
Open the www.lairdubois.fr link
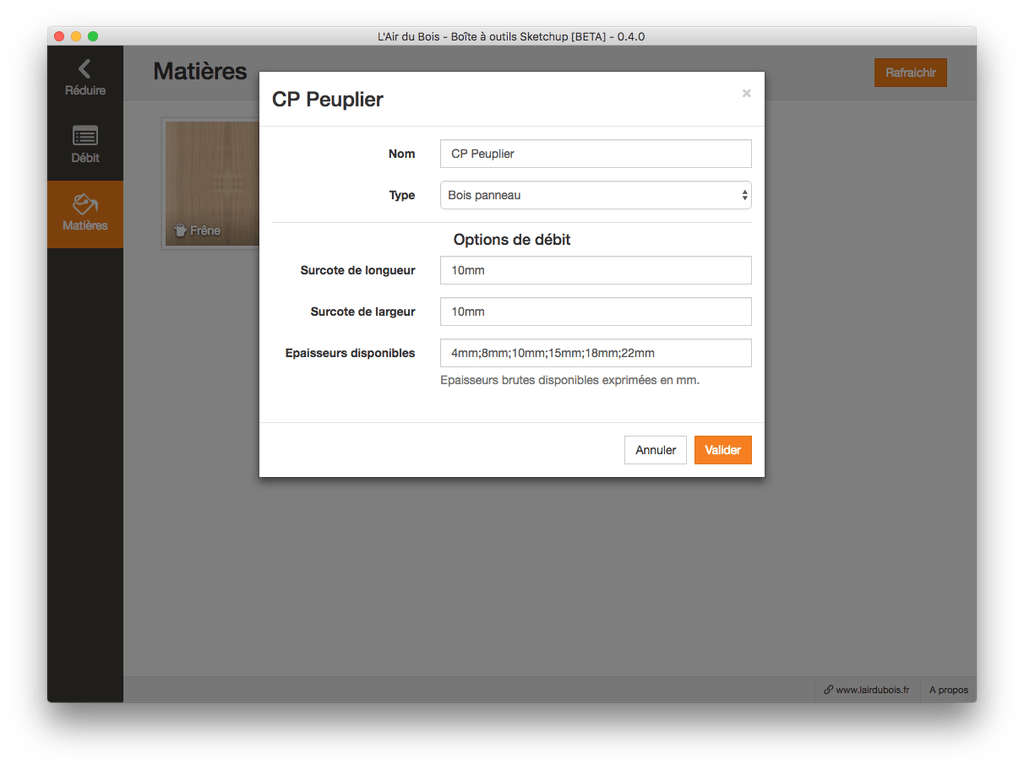[866, 690]
